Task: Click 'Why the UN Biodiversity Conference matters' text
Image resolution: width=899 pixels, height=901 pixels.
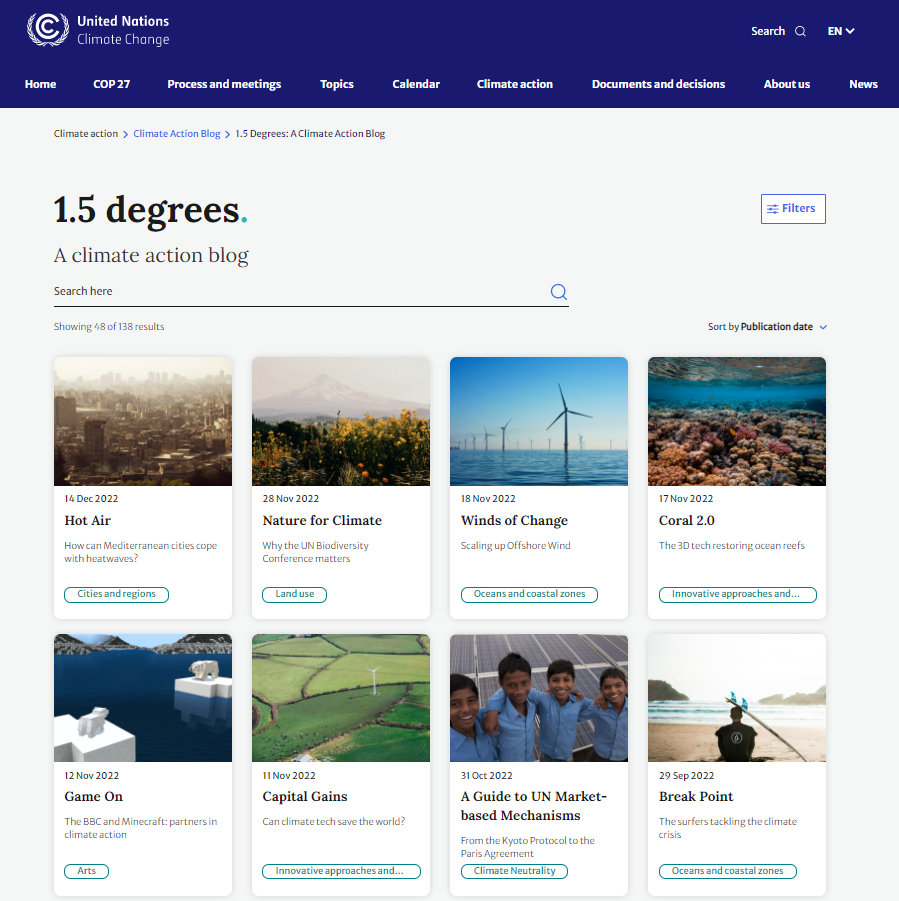Action: click(x=315, y=552)
